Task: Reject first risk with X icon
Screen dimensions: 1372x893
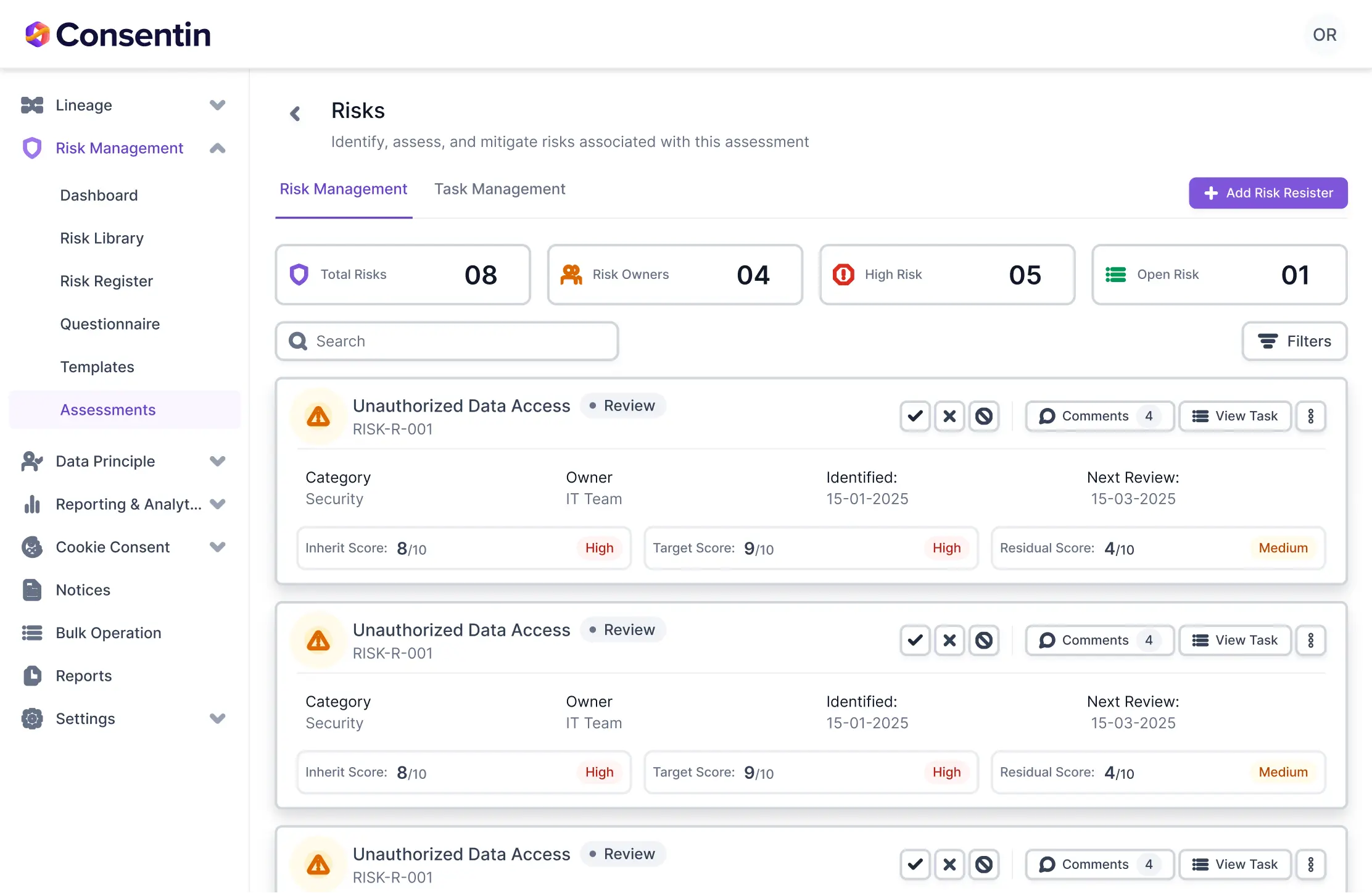Action: point(949,416)
